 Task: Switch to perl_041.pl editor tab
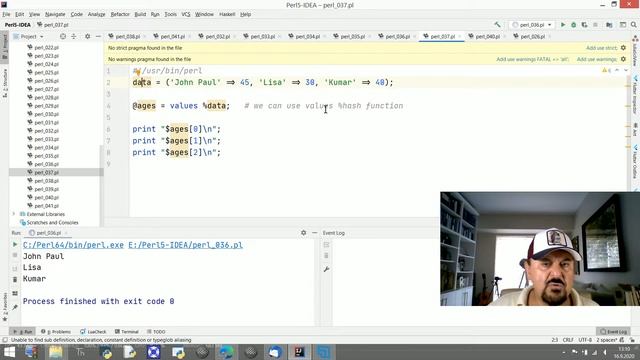(x=173, y=36)
